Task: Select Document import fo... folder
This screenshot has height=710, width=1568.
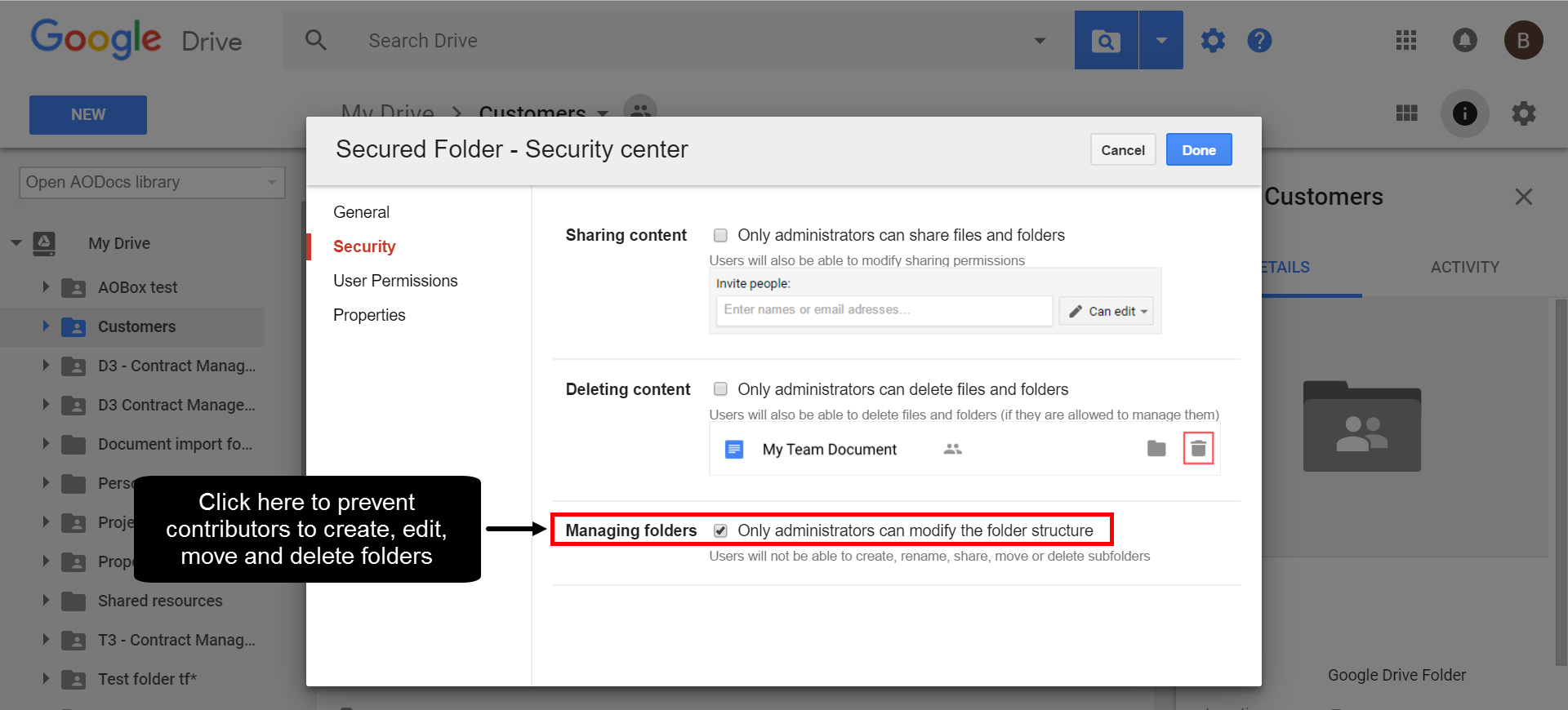Action: click(175, 444)
